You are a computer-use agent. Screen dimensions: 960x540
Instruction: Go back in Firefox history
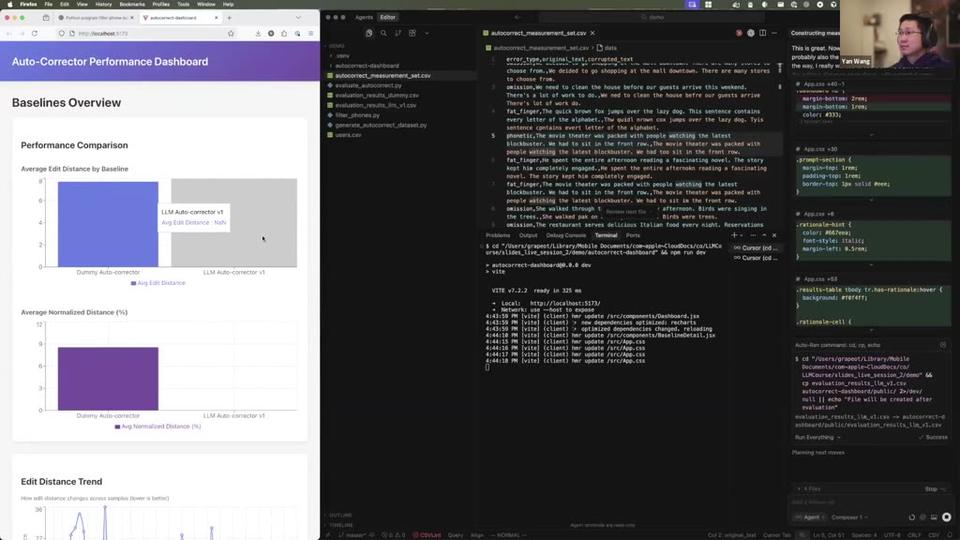9,34
